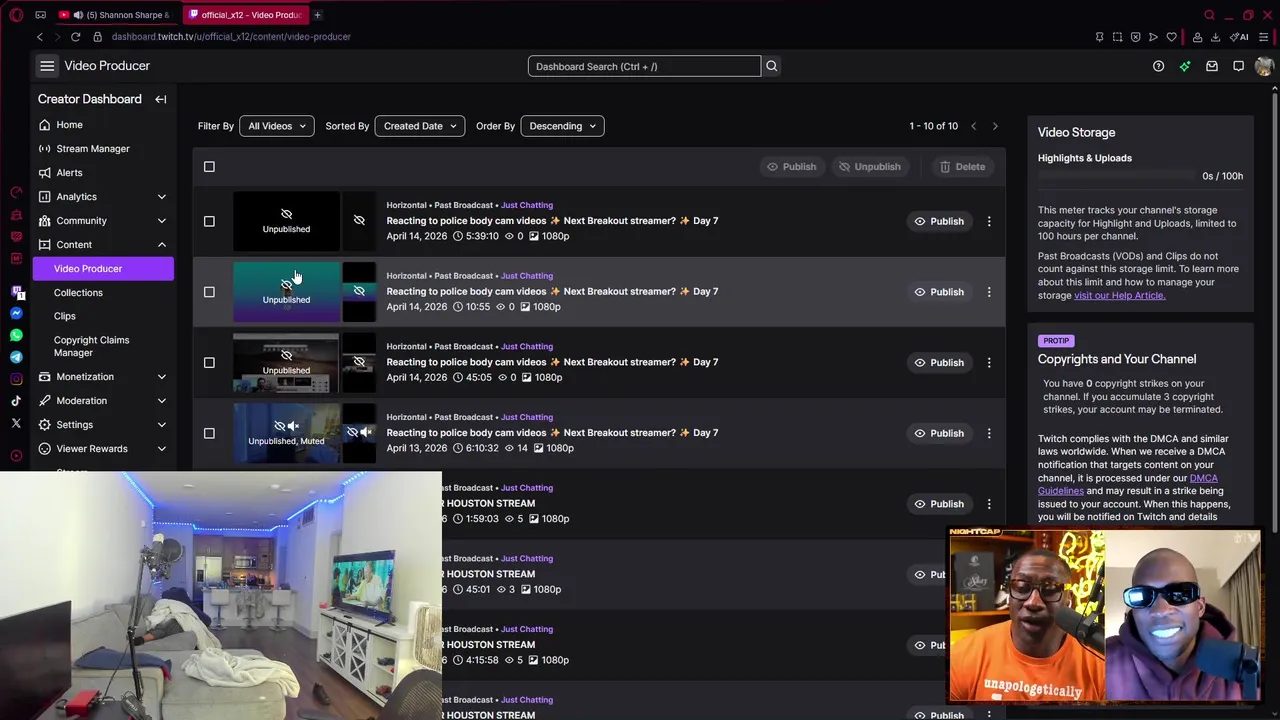Check the box for the 10:55 video

pos(209,292)
